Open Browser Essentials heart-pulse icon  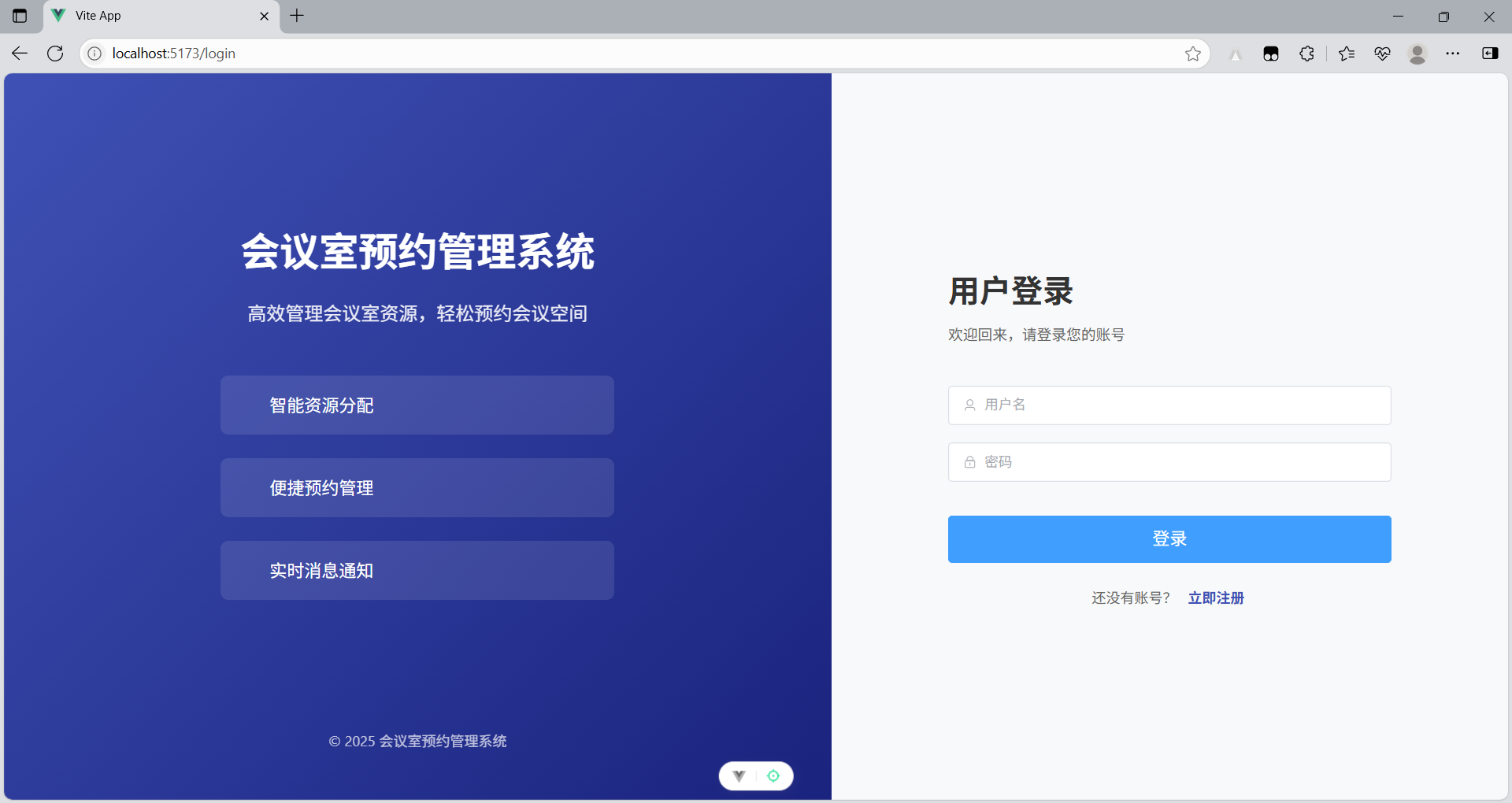(x=1383, y=54)
